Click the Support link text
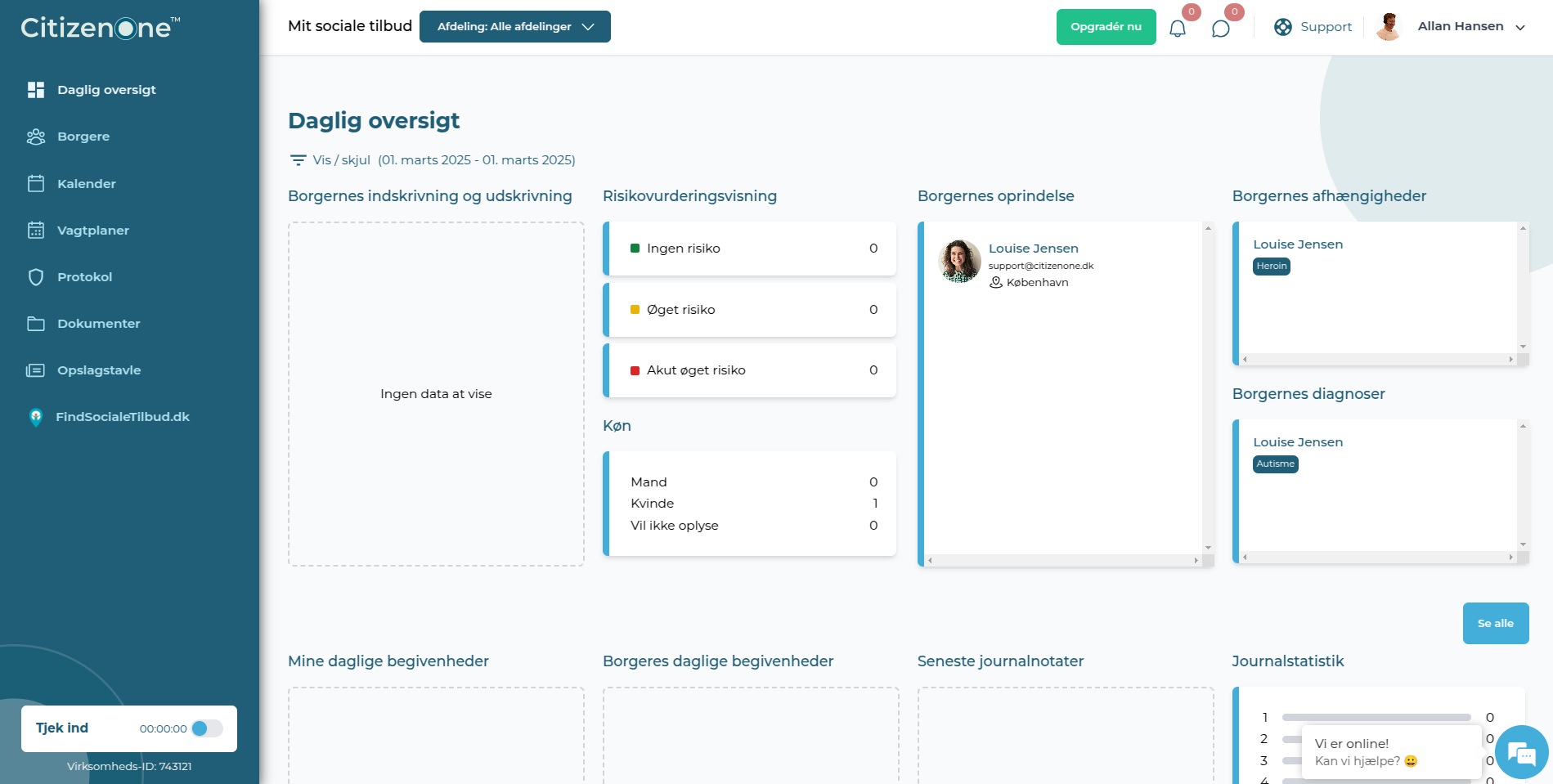Screen dimensions: 1553x784 [x=1326, y=27]
